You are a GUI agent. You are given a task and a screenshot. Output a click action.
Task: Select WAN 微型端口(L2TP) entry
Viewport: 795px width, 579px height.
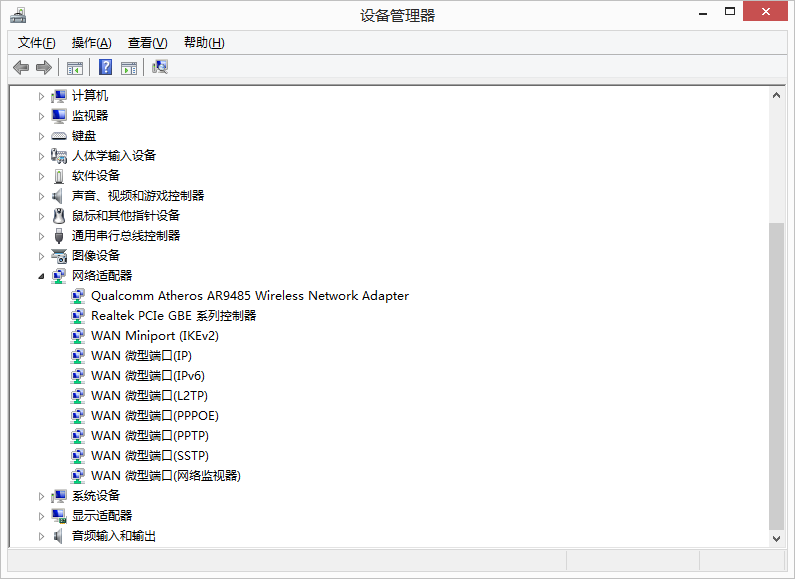tap(150, 396)
